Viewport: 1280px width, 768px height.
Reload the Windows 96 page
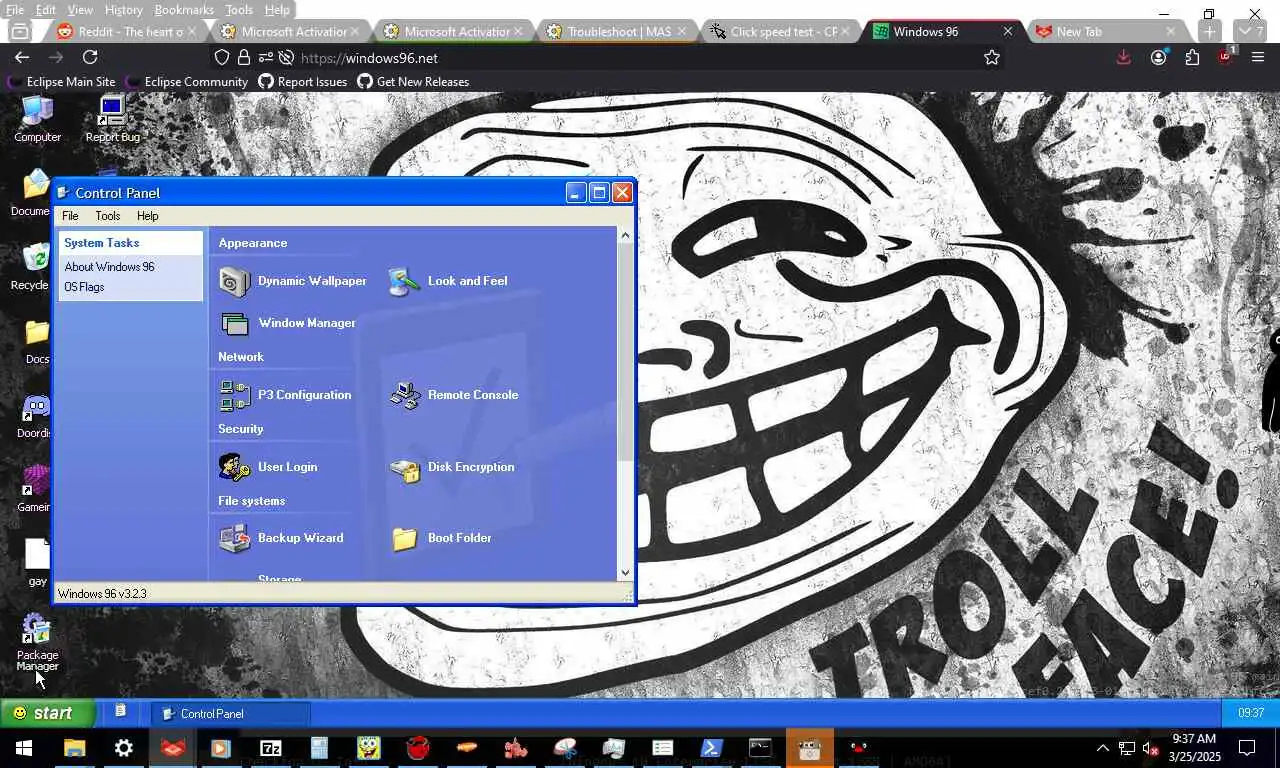90,57
